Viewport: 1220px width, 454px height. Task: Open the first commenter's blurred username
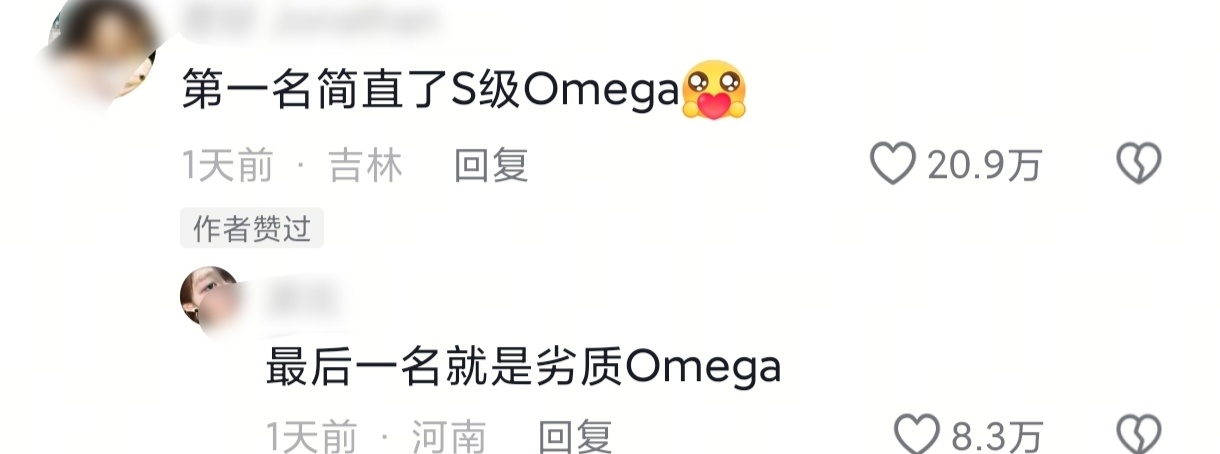[315, 17]
